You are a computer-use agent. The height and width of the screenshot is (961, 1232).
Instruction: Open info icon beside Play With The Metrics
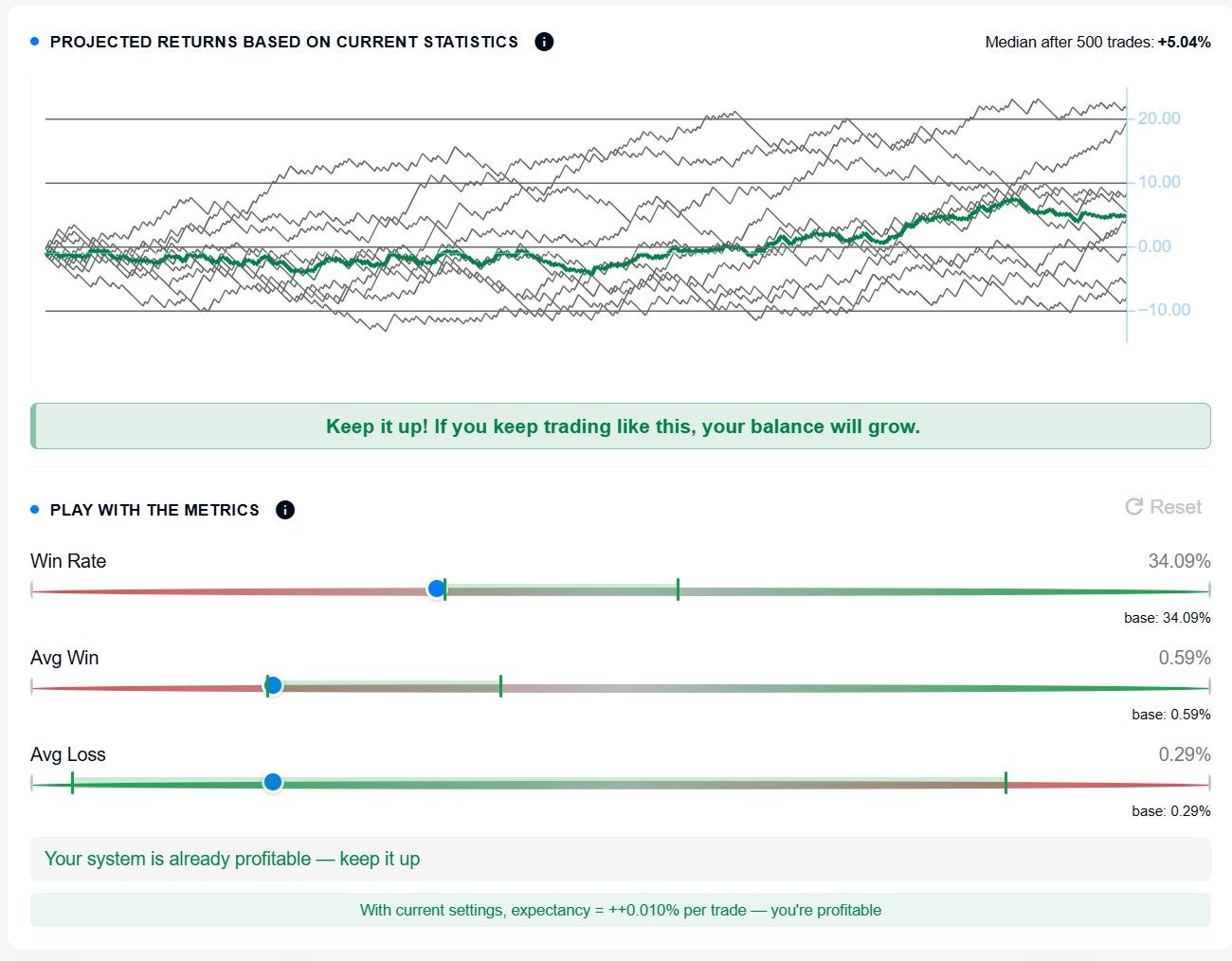285,510
